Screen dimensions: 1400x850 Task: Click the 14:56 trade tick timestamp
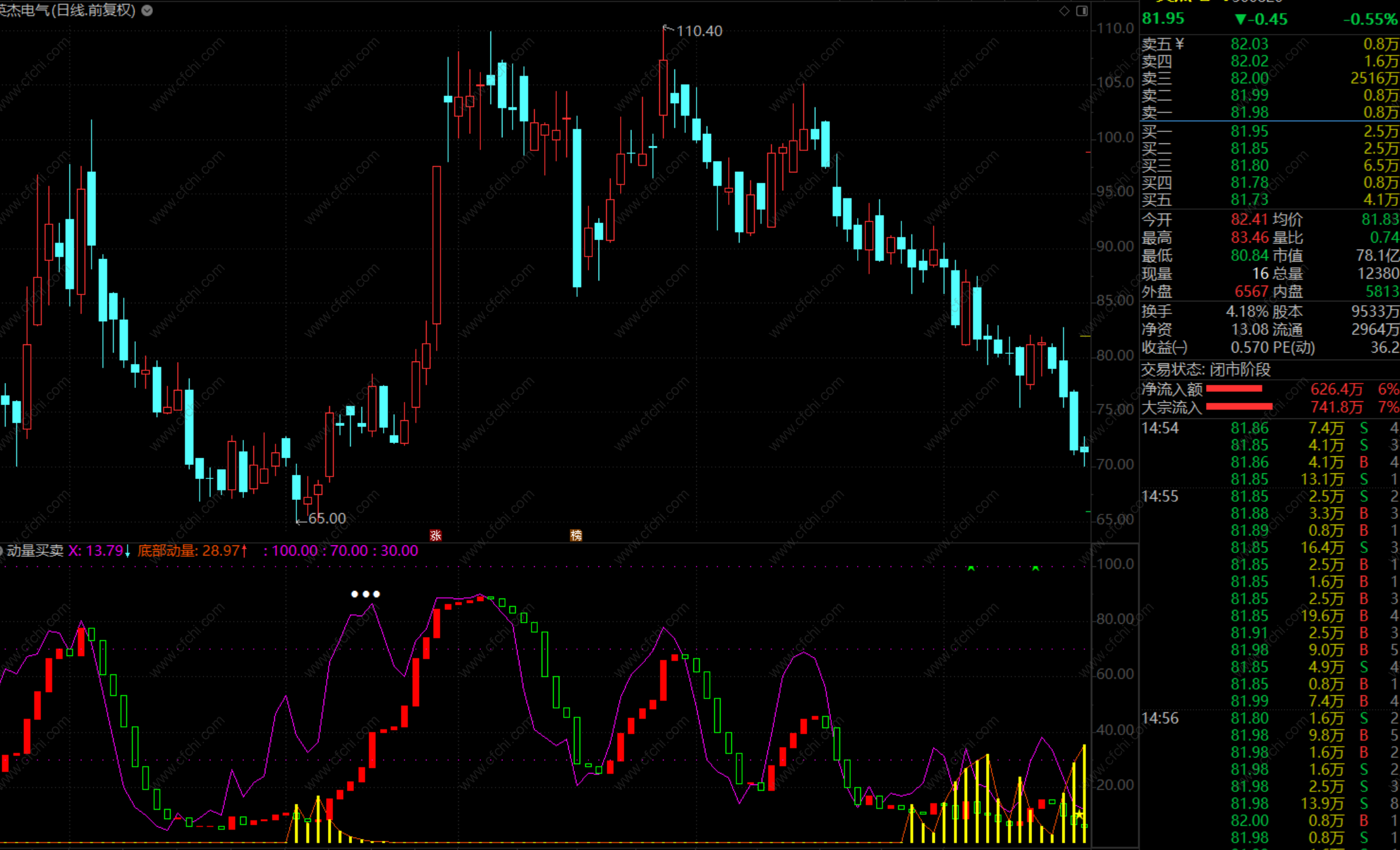click(x=1160, y=719)
